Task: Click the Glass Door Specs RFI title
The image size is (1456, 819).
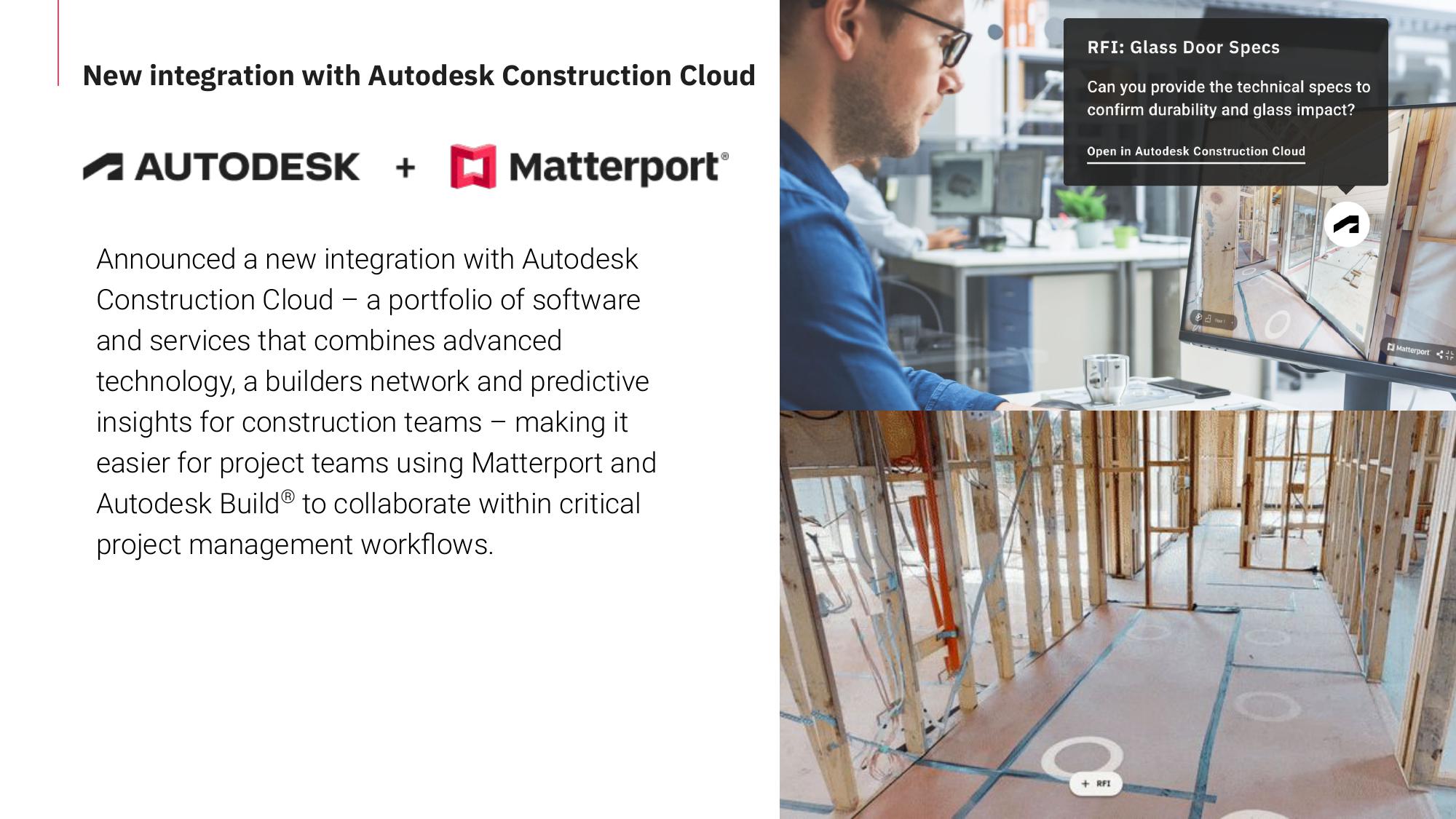Action: coord(1183,47)
